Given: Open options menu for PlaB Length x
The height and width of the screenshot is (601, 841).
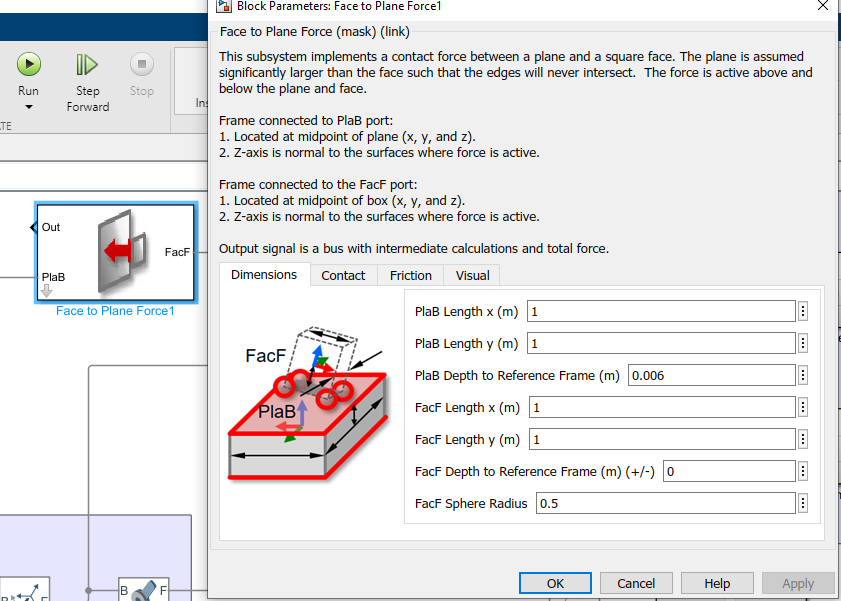Looking at the screenshot, I should [x=803, y=311].
